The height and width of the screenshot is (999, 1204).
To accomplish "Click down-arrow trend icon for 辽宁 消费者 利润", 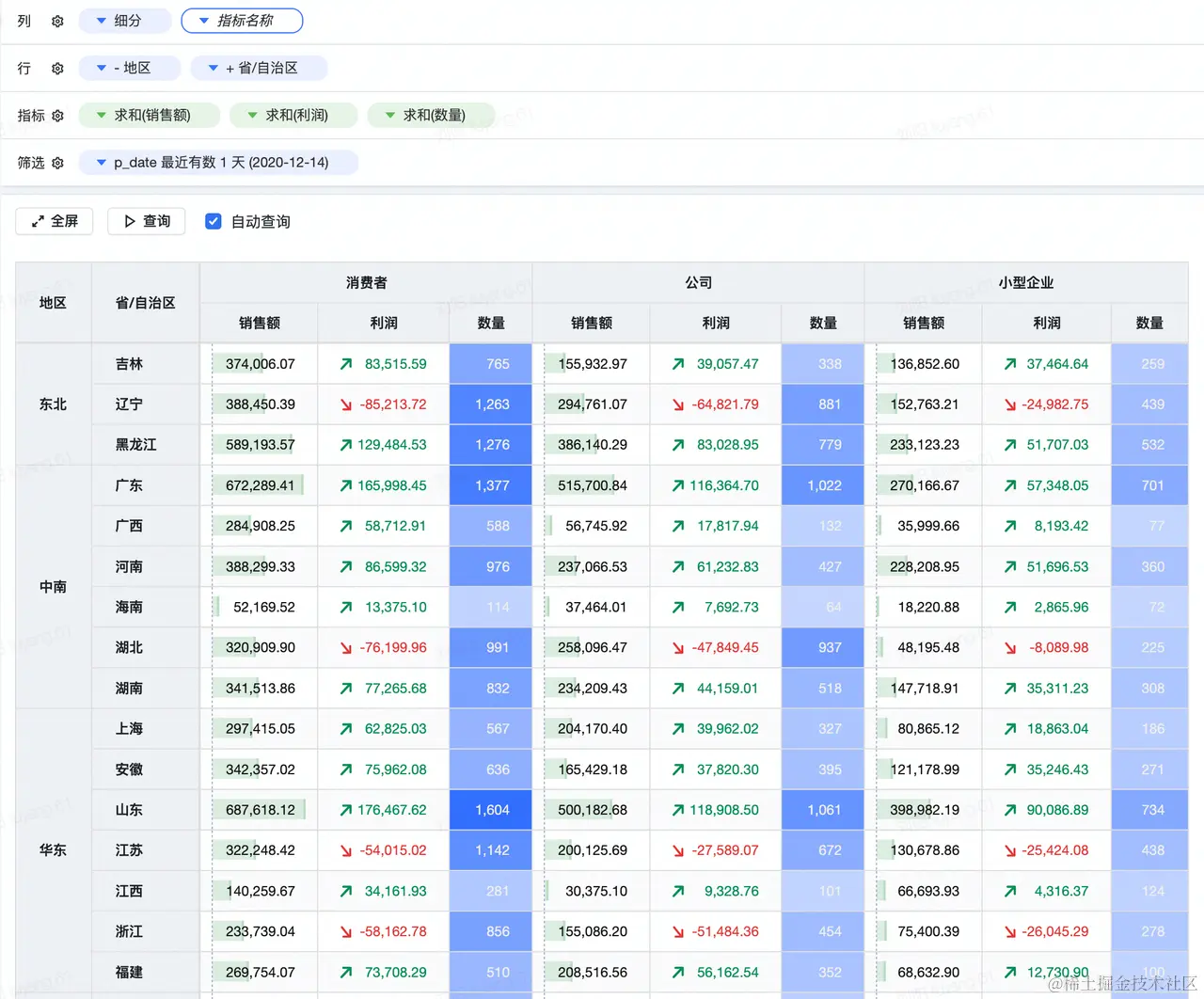I will [x=346, y=404].
